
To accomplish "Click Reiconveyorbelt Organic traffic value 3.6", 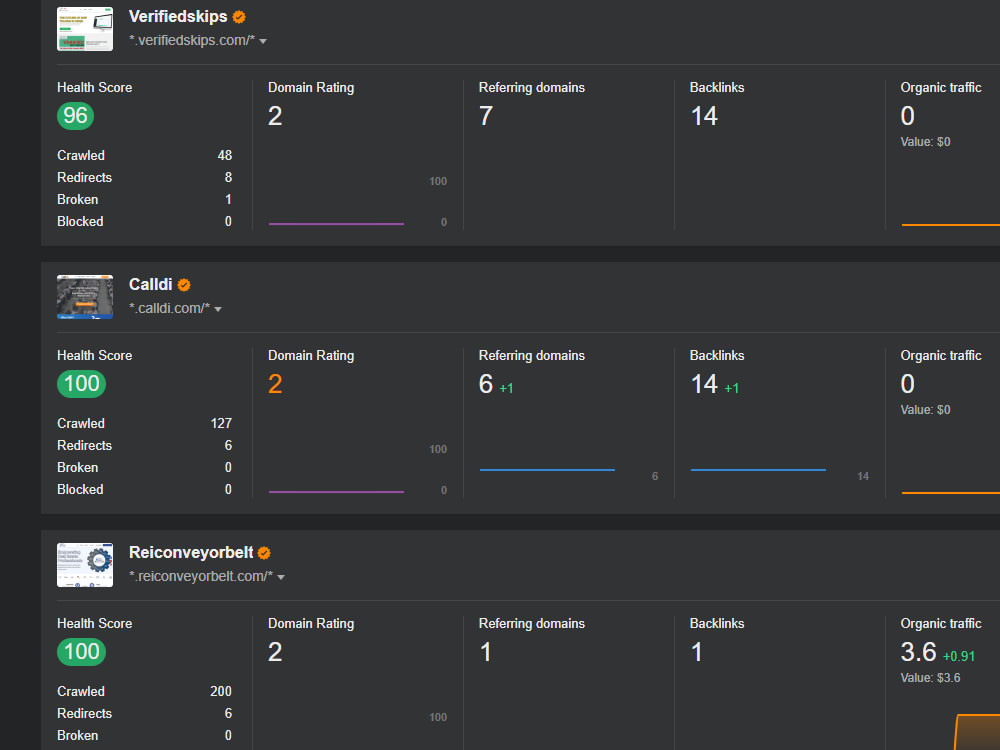I will coord(918,652).
